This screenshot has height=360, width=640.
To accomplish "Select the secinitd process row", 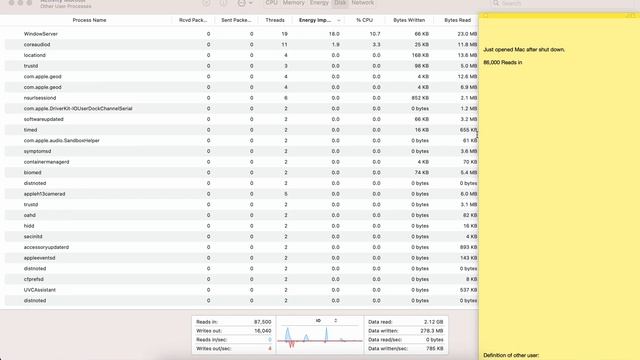I will coord(241,236).
